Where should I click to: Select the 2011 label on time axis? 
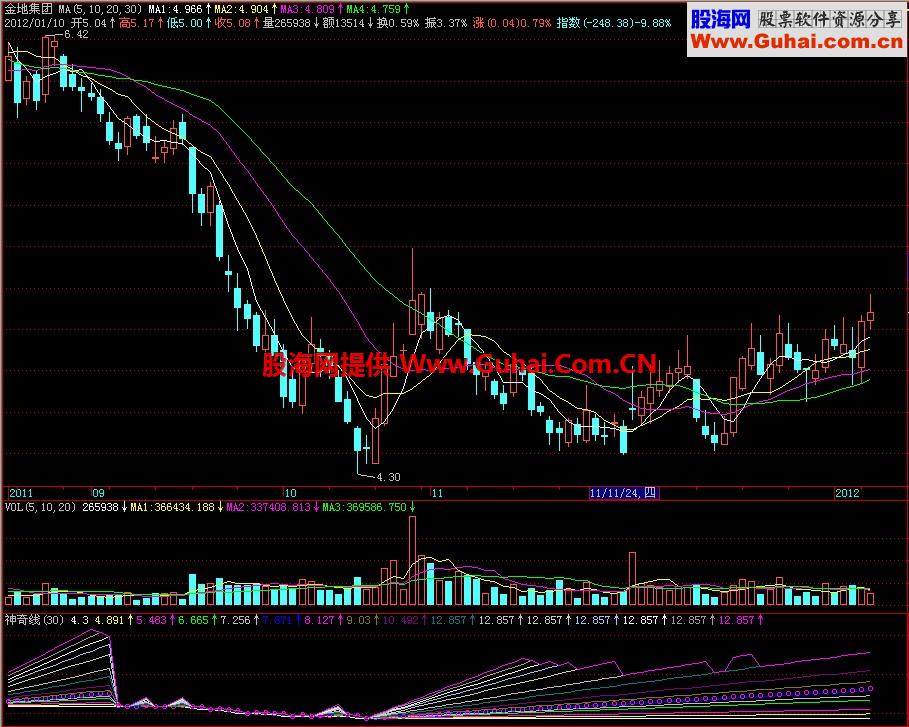point(21,493)
